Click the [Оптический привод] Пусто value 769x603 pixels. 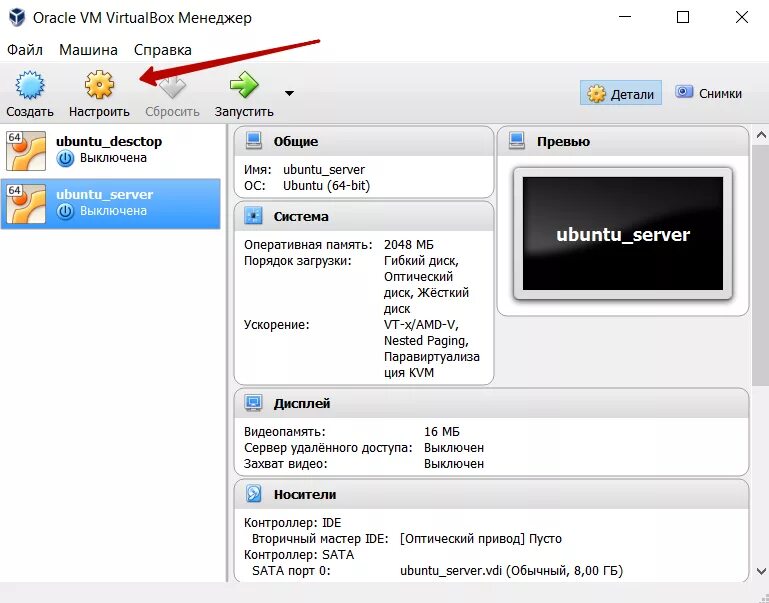481,539
